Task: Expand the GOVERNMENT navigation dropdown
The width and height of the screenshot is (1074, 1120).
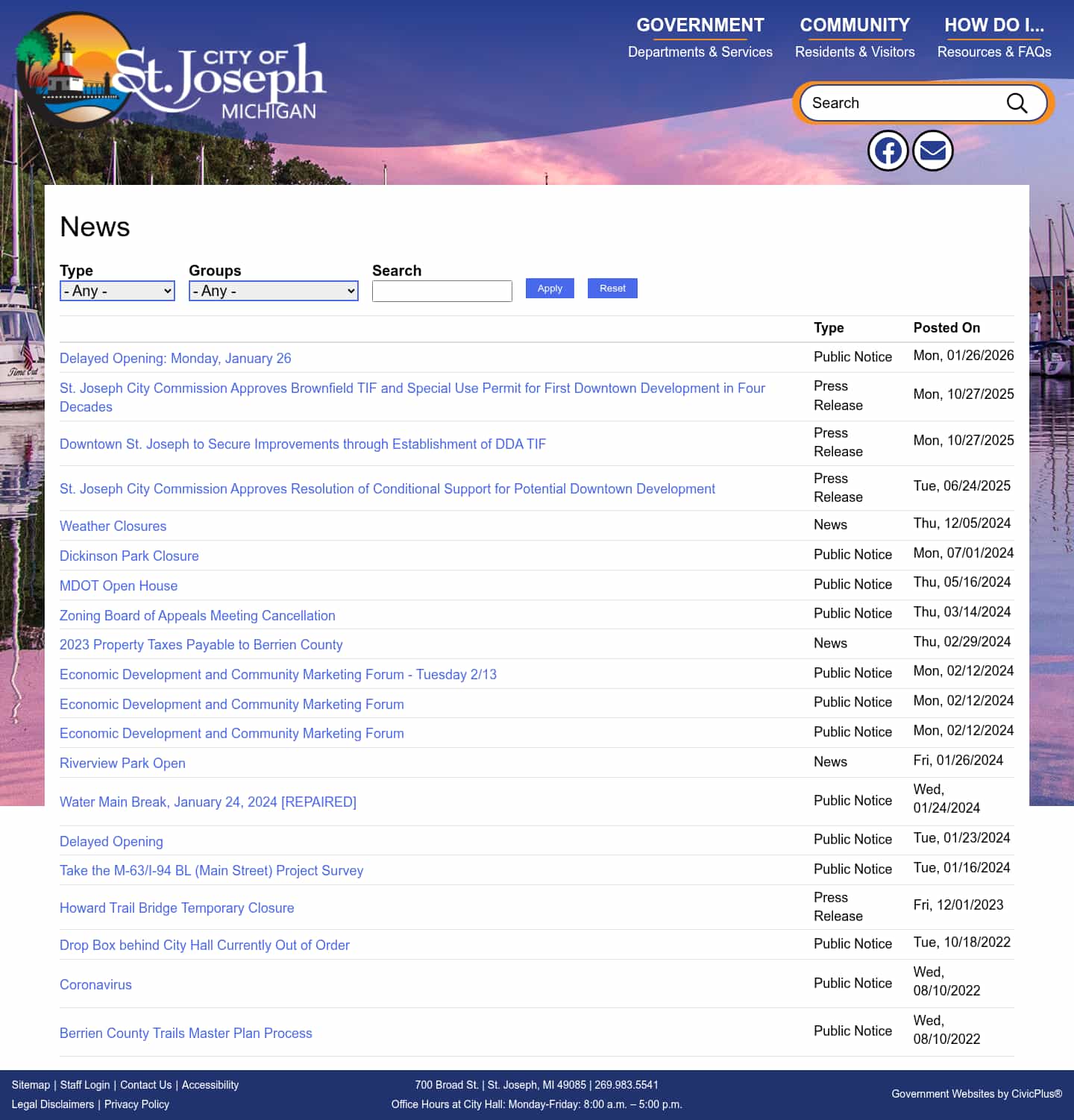Action: pos(699,25)
